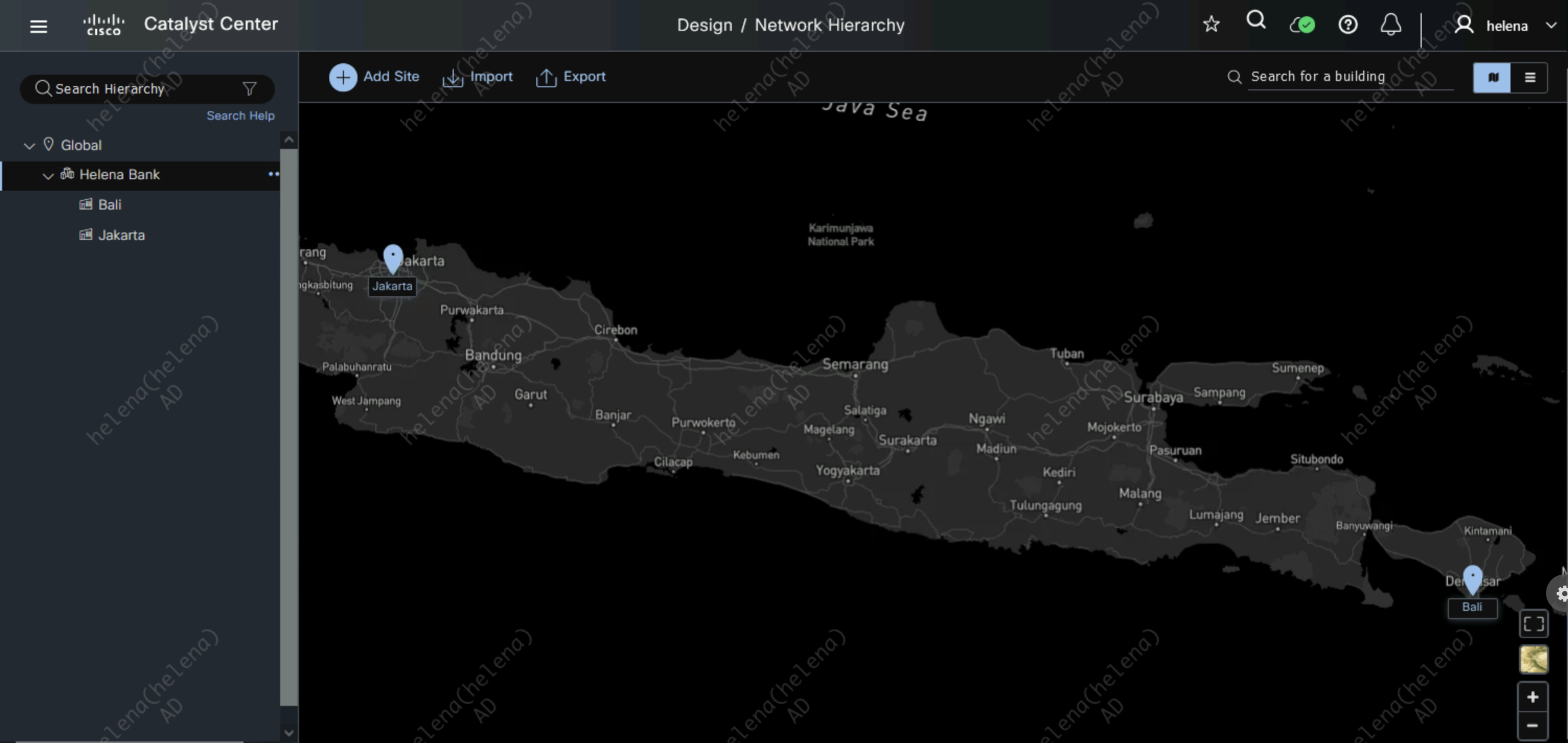The image size is (1568, 743).
Task: Enter fullscreen map mode
Action: (x=1532, y=623)
